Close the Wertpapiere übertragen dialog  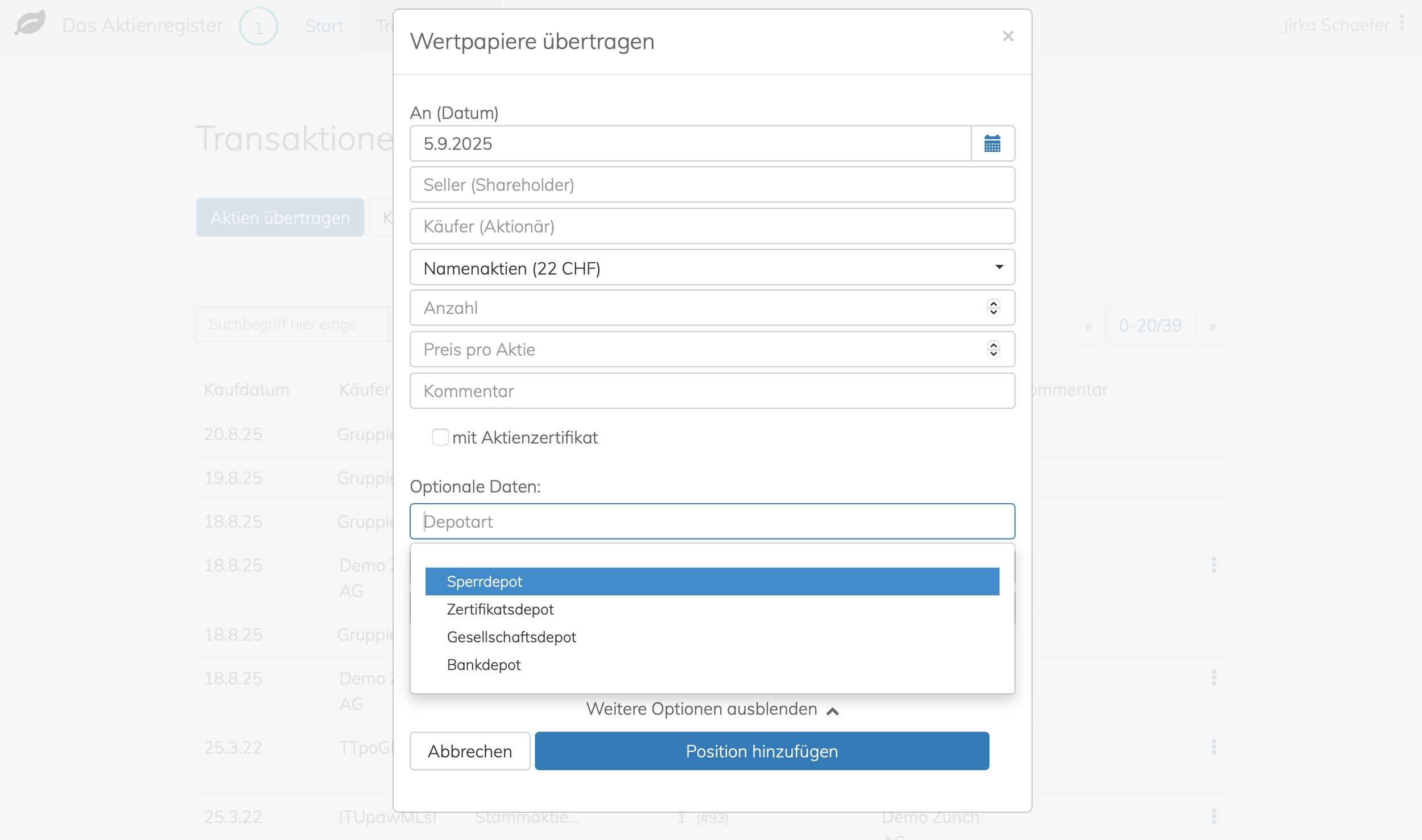1008,36
